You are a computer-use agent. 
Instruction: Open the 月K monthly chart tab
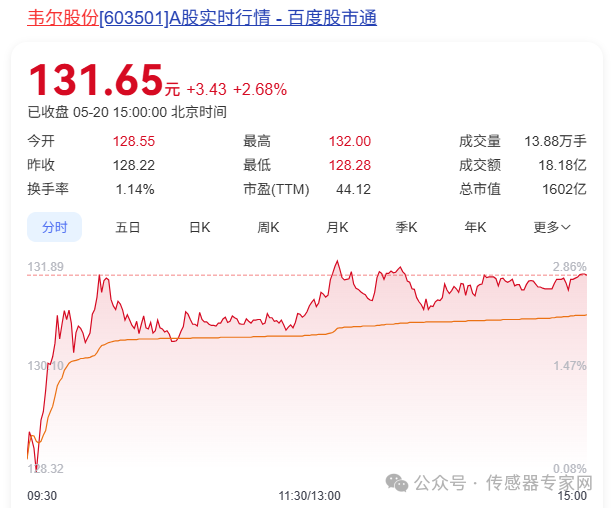[x=337, y=227]
